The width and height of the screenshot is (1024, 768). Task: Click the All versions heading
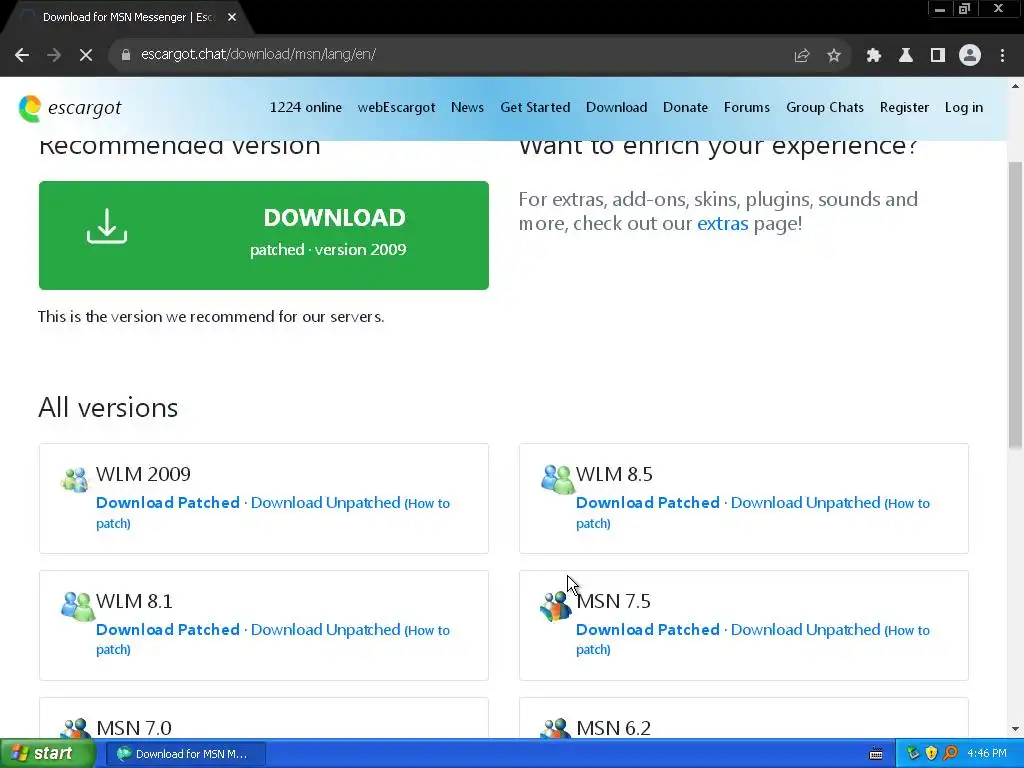[108, 408]
